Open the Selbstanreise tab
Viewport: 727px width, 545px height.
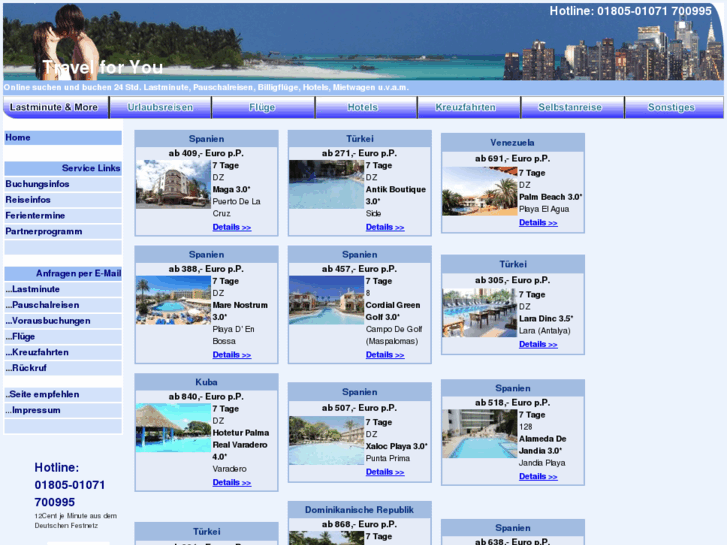point(572,107)
